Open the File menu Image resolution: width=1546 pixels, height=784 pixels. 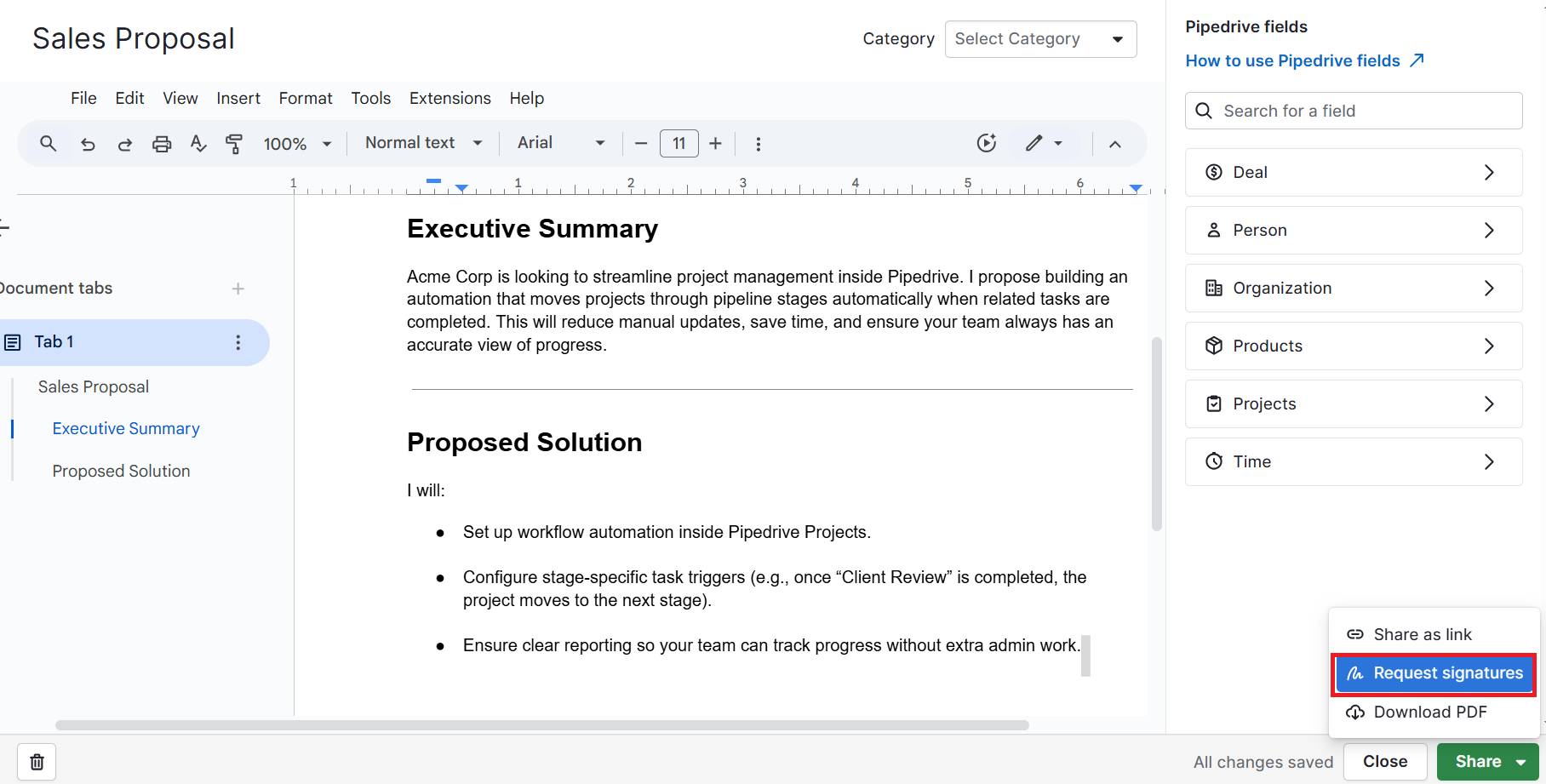pos(83,98)
